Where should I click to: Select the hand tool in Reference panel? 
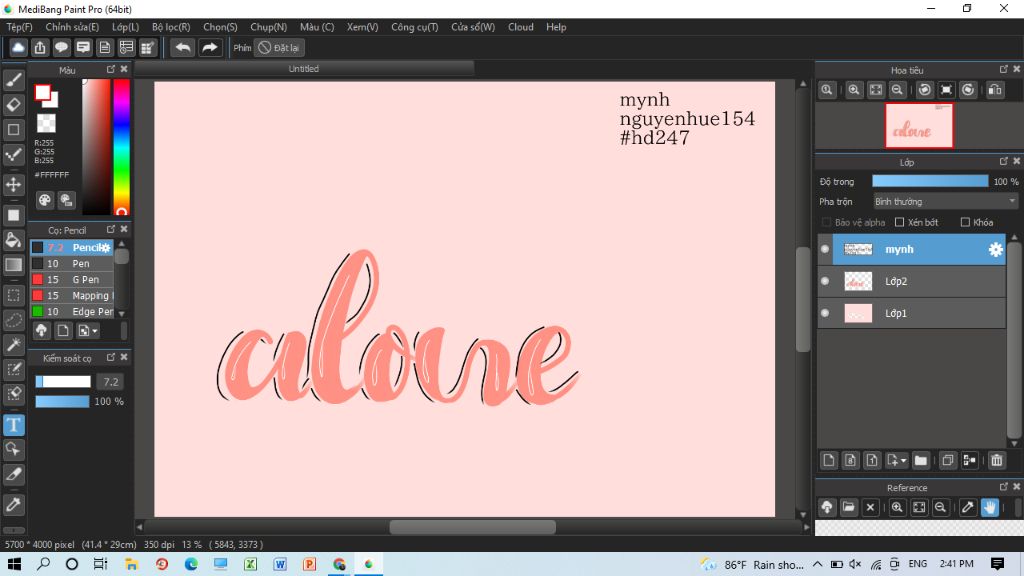[989, 507]
